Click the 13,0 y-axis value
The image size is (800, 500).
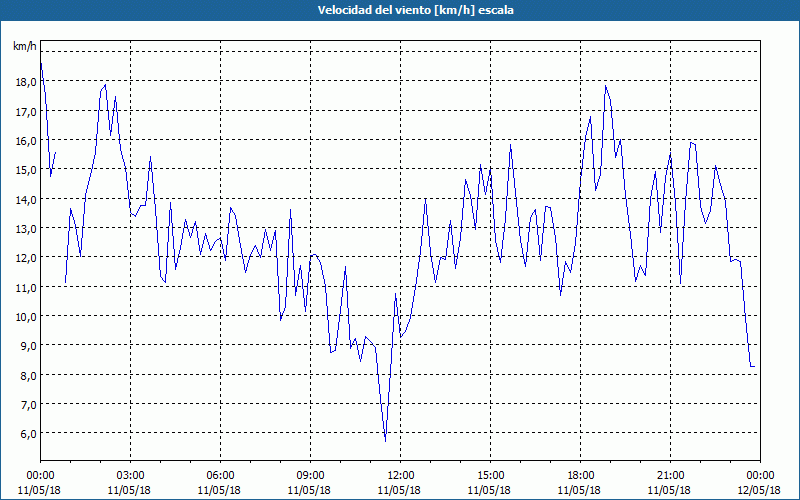[x=27, y=228]
